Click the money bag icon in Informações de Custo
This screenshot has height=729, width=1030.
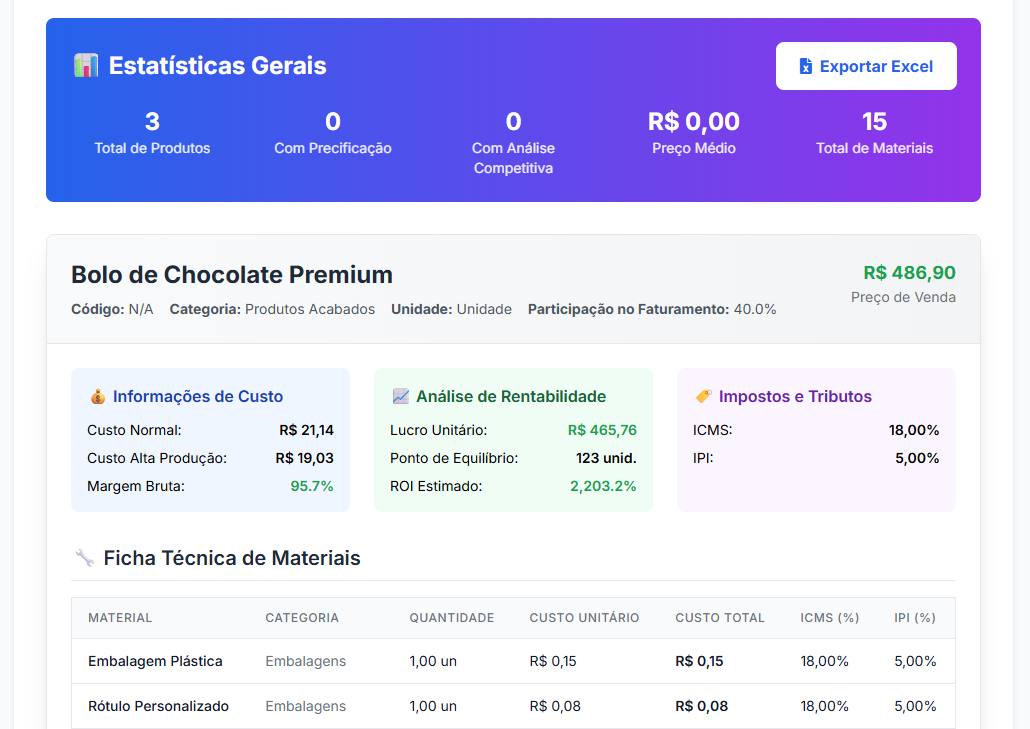[97, 397]
